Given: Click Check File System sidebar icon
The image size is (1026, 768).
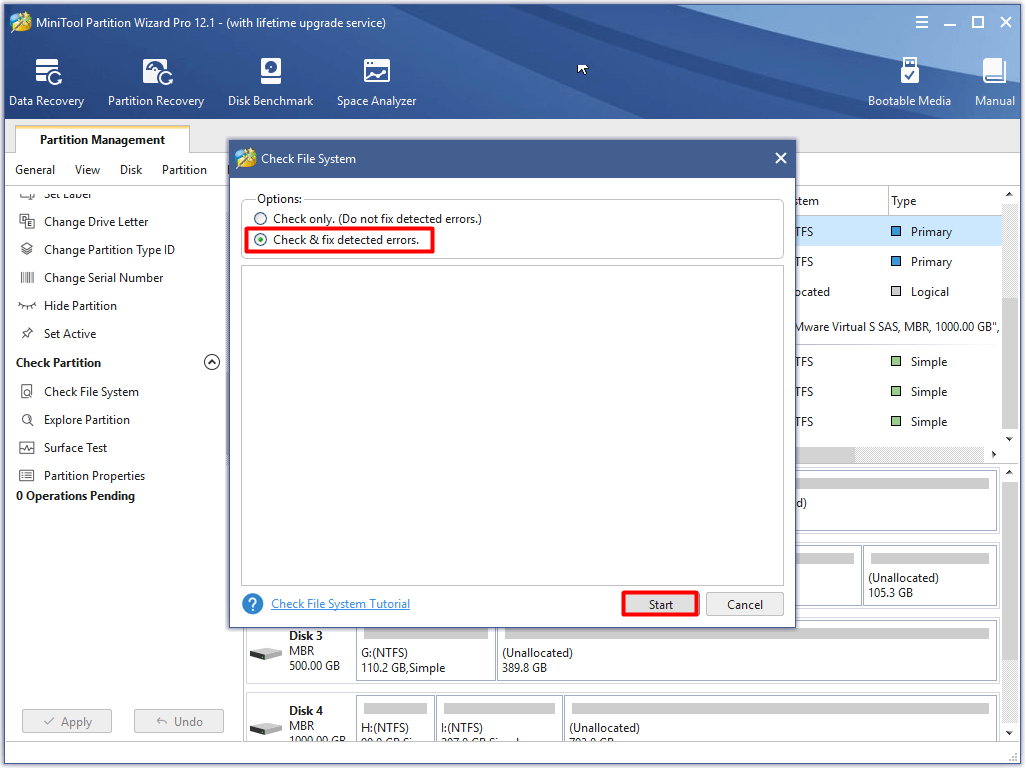Looking at the screenshot, I should (x=27, y=391).
